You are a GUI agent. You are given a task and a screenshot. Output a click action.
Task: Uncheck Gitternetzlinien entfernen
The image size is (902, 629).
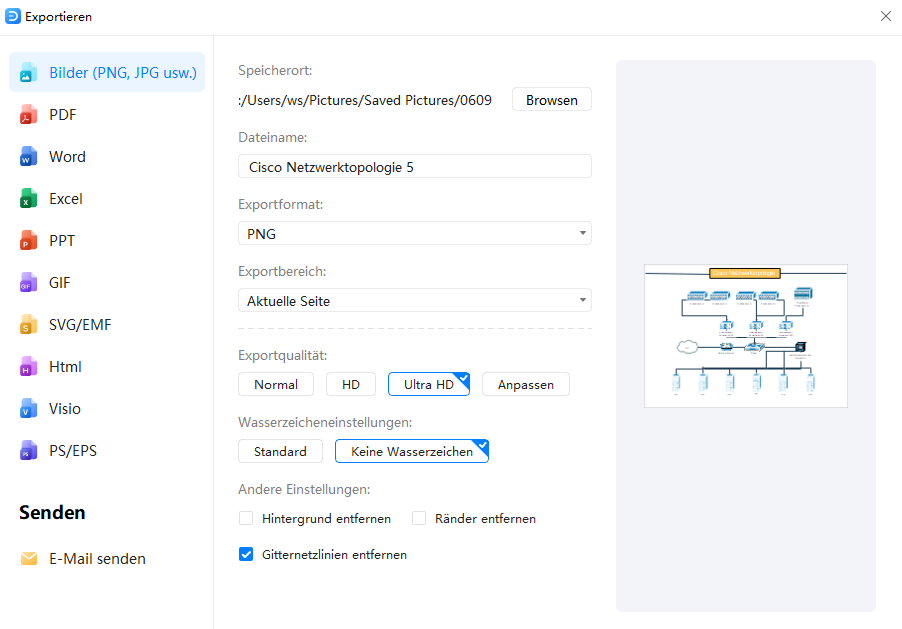click(246, 554)
